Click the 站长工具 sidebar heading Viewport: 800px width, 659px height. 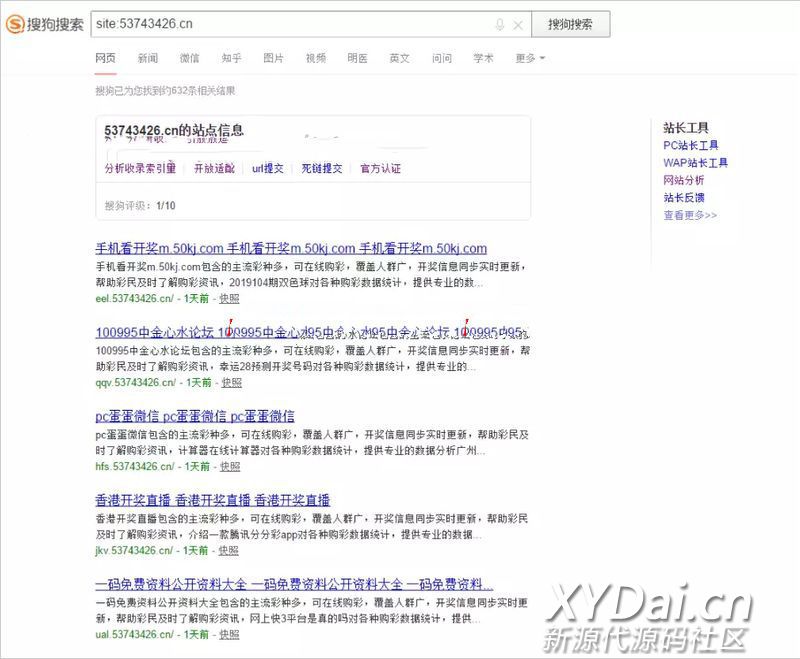click(686, 128)
